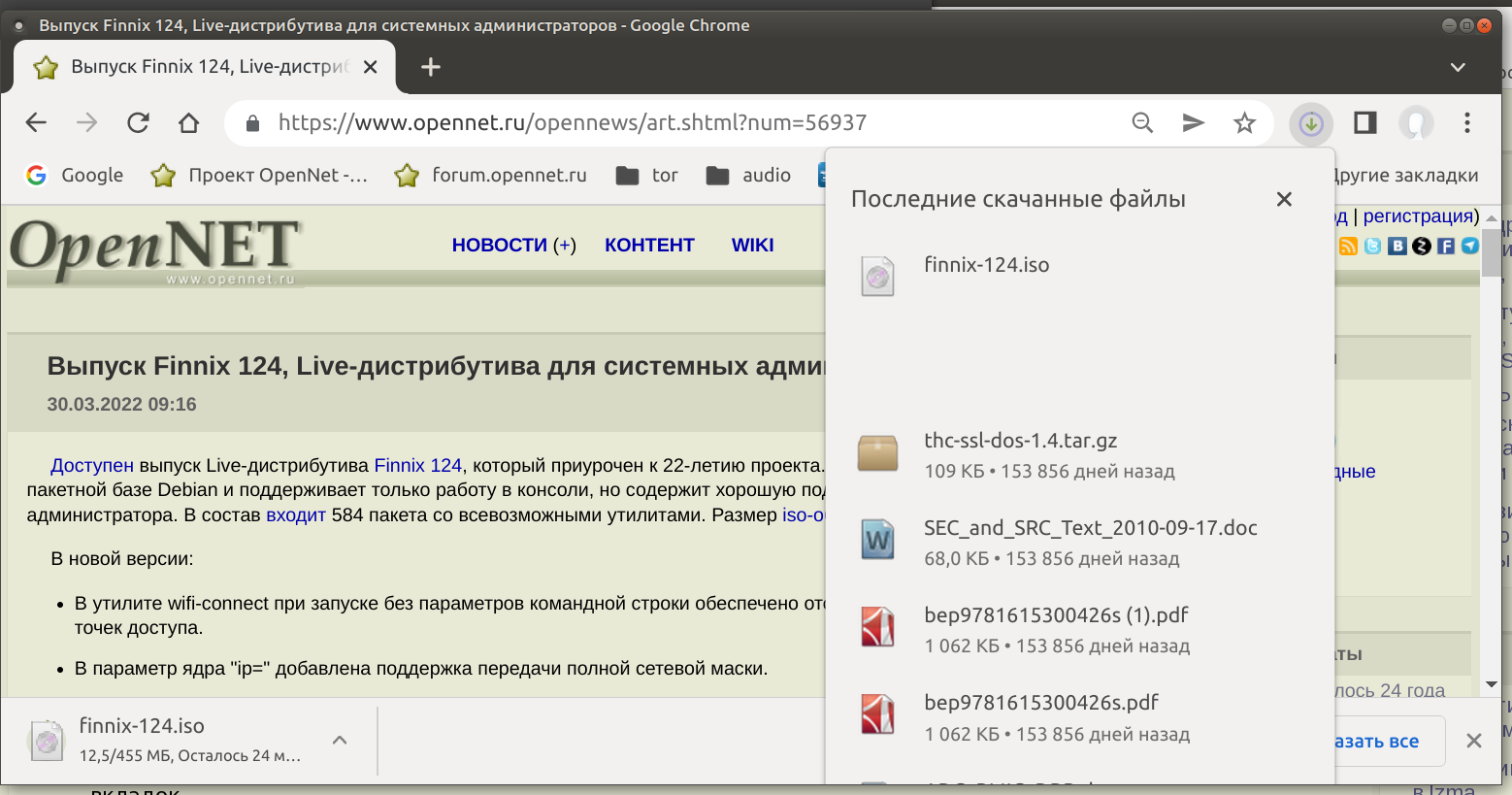Reload the current page
Image resolution: width=1512 pixels, height=795 pixels.
click(x=138, y=122)
